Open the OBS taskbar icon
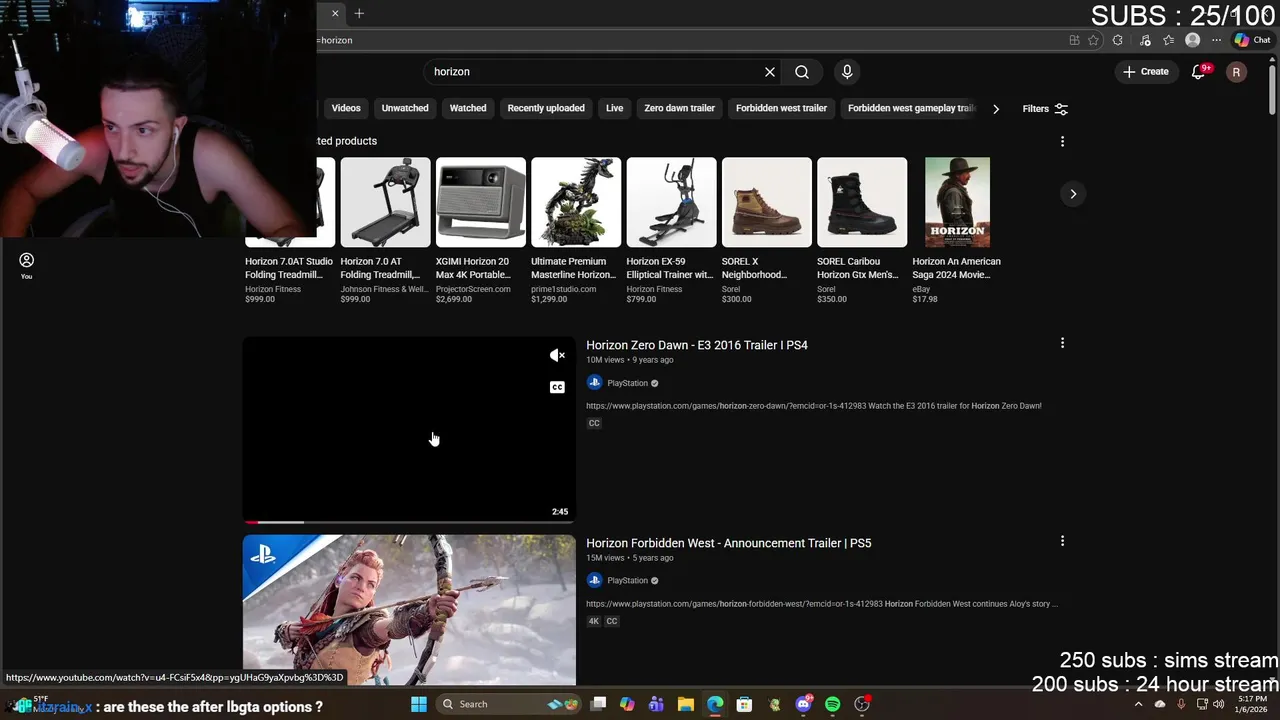This screenshot has width=1280, height=720. [862, 704]
